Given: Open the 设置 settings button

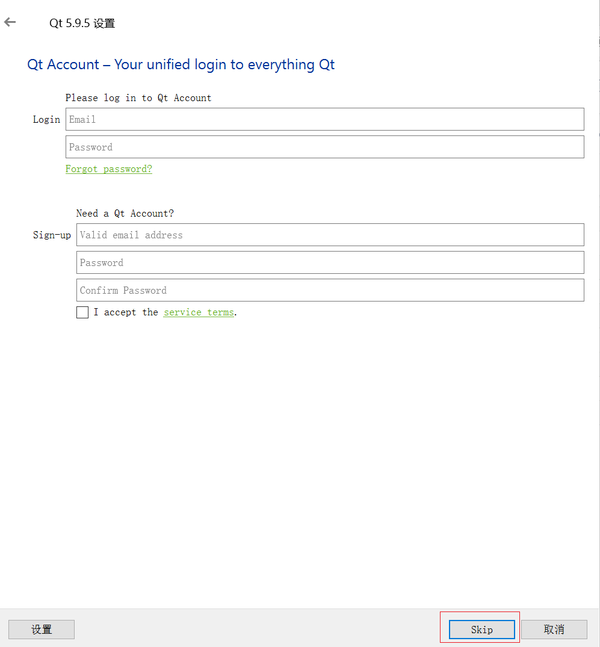Looking at the screenshot, I should pos(41,629).
